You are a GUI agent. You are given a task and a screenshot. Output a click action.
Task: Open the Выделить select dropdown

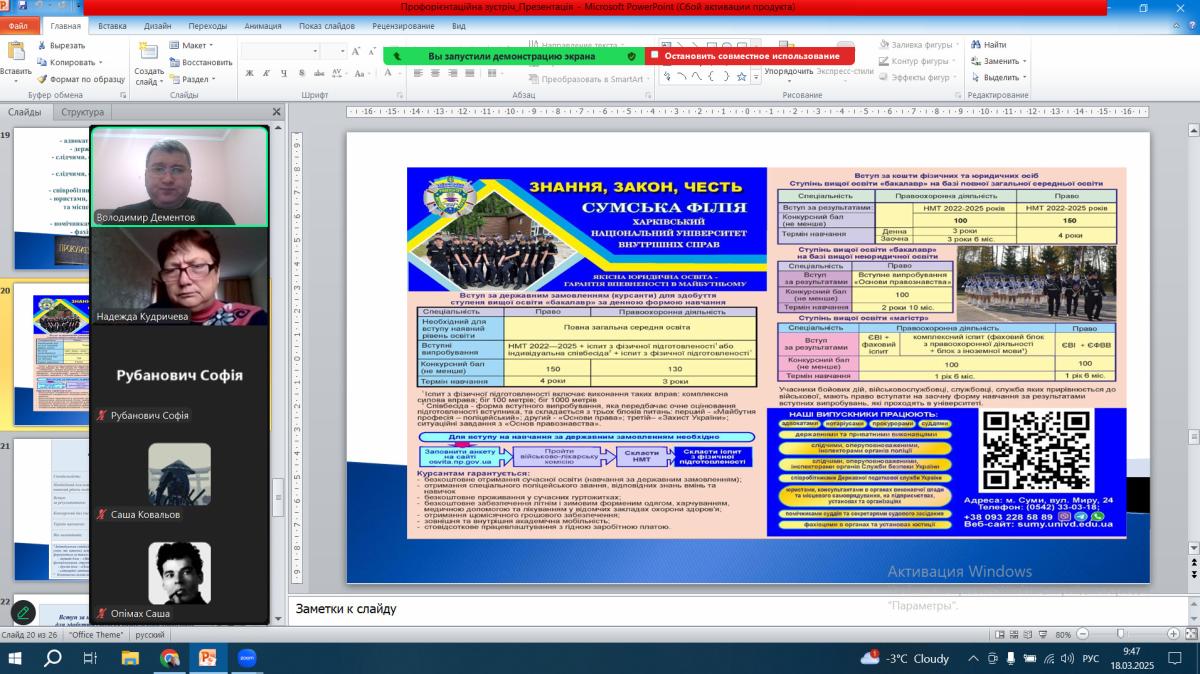pyautogui.click(x=1000, y=78)
